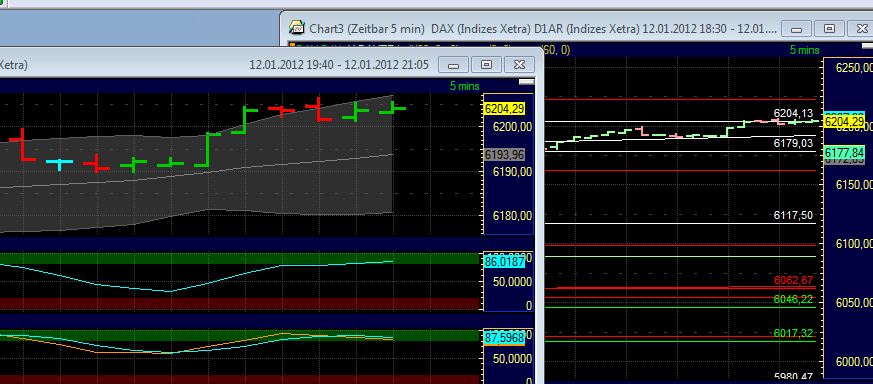Click the green '5 mins' label in Chart3 window
The image size is (873, 384).
click(x=805, y=50)
